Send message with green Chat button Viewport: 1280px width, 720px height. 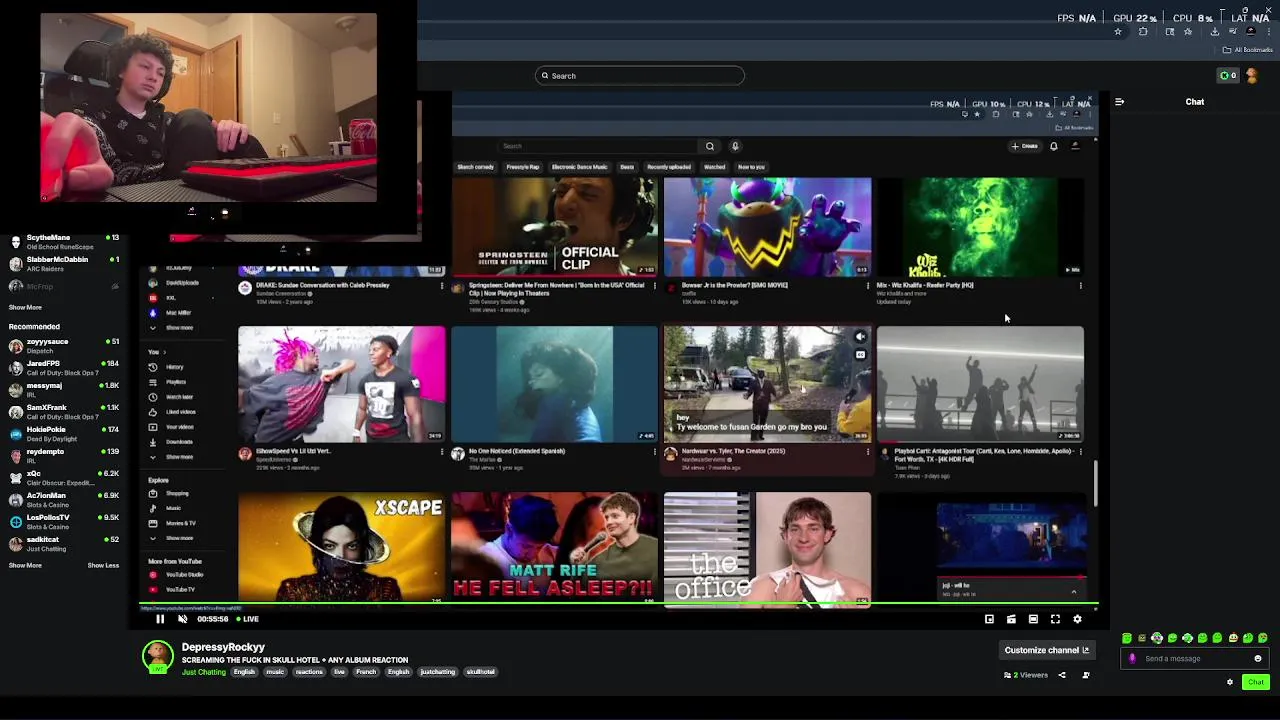pyautogui.click(x=1256, y=682)
